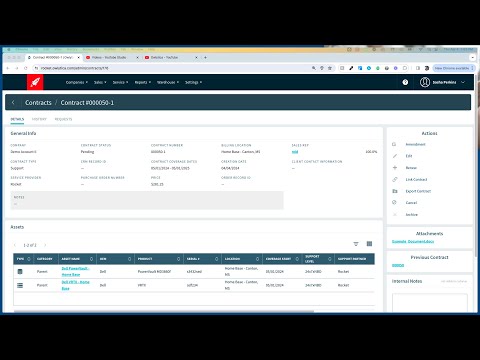This screenshot has width=480, height=360.
Task: Click the red rocket logo
Action: [35, 82]
